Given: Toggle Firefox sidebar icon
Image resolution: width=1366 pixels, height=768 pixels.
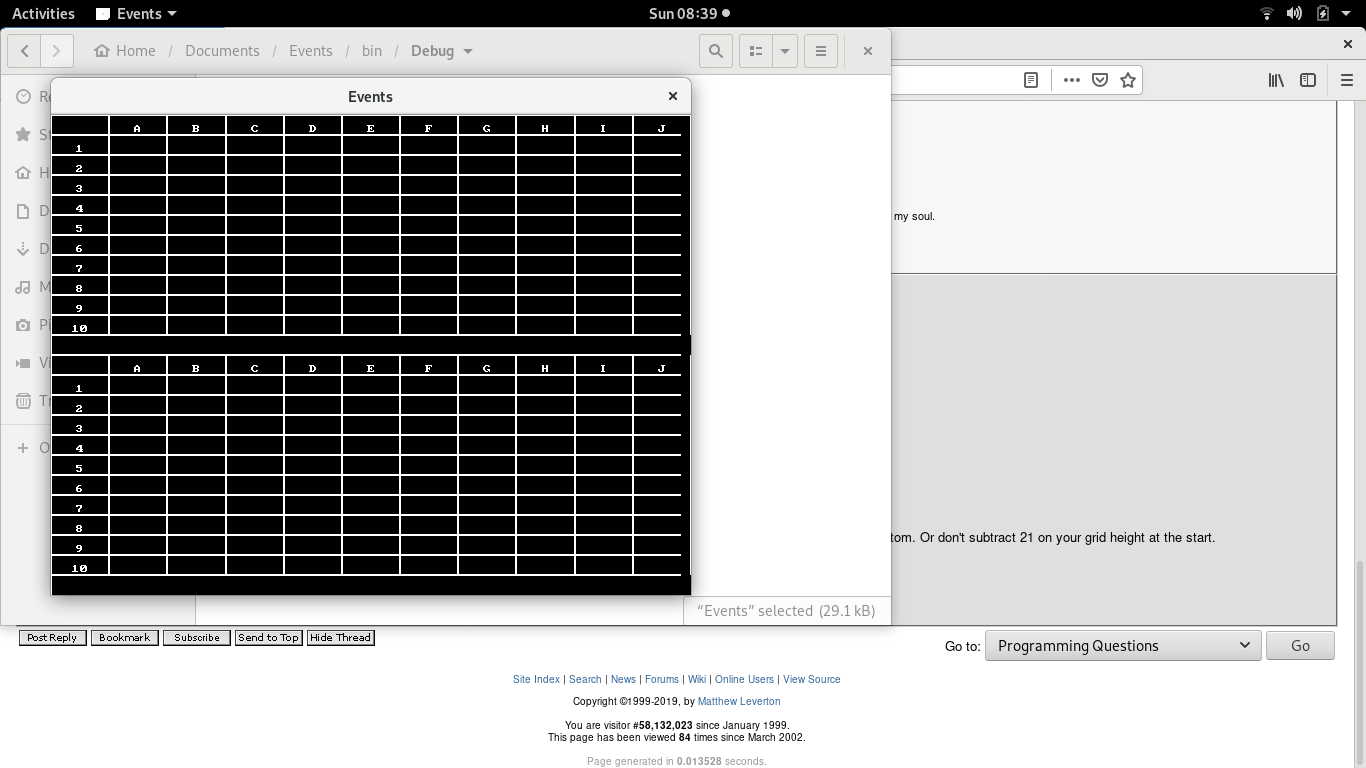Looking at the screenshot, I should tap(1308, 80).
